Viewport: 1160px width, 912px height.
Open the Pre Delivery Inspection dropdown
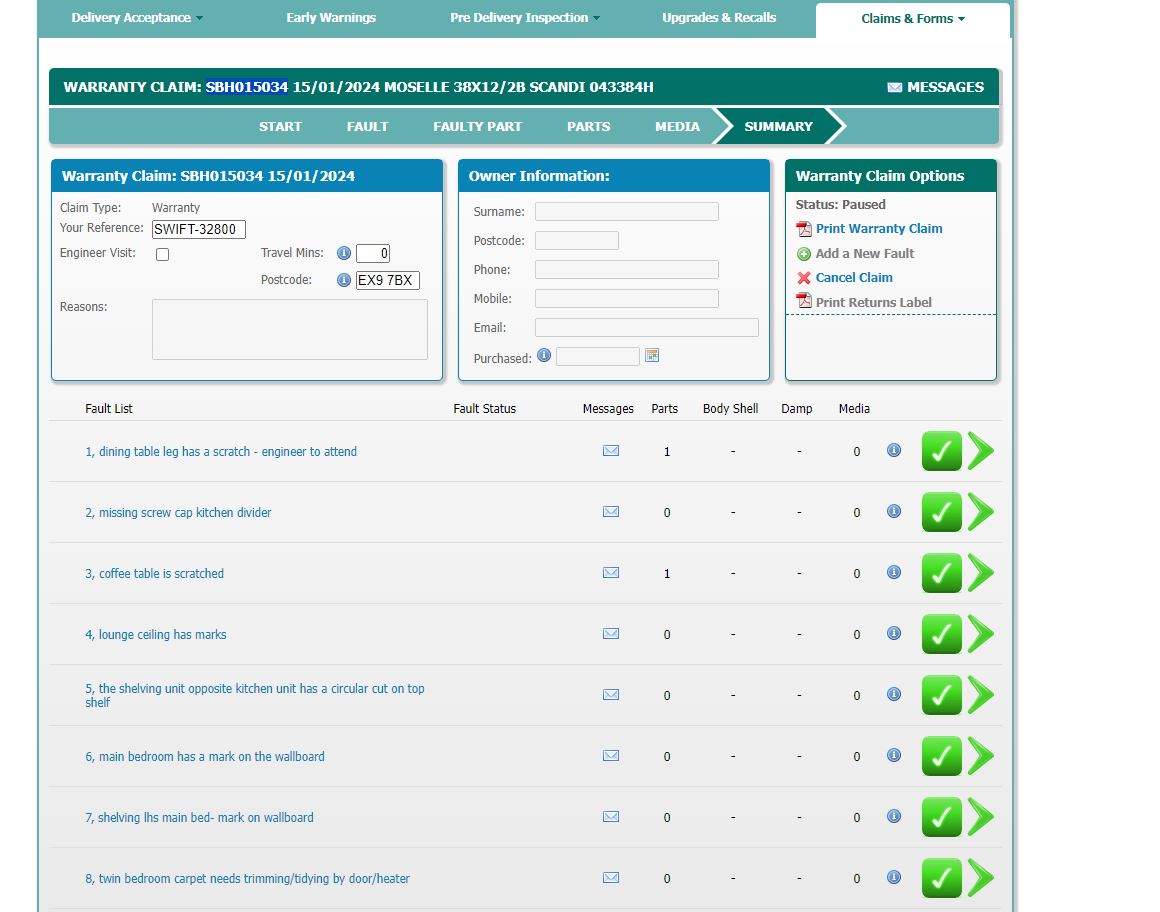coord(525,18)
